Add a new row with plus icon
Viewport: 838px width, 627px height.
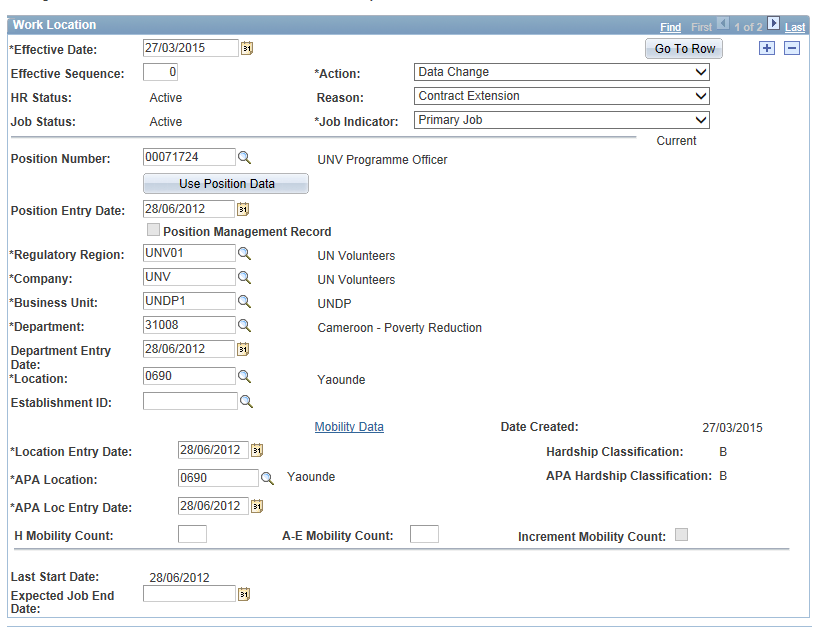[767, 48]
